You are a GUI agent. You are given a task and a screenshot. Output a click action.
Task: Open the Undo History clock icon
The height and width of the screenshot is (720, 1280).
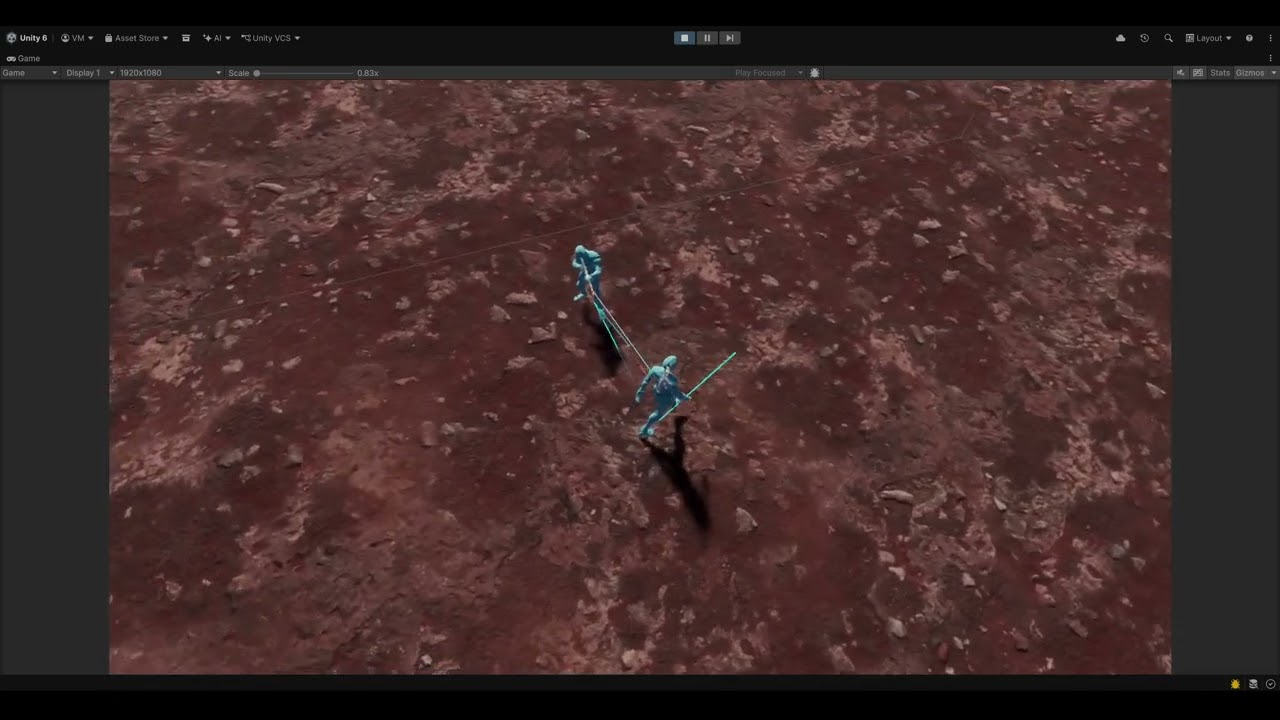tap(1144, 38)
